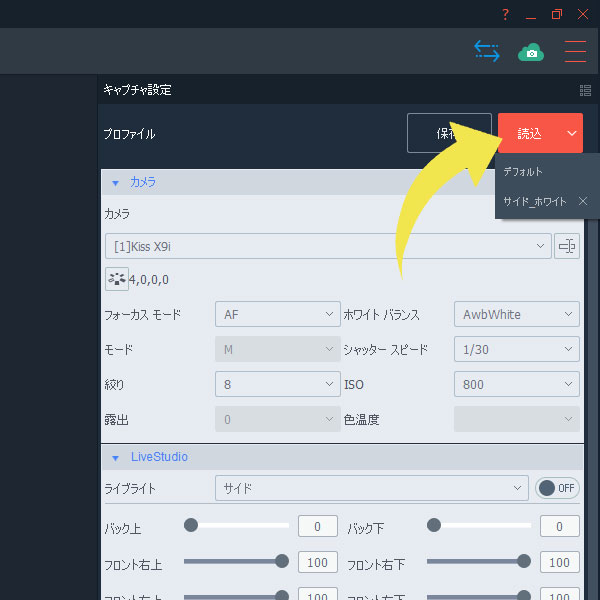The image size is (600, 600).
Task: Collapse the カメラ section
Action: tap(115, 183)
